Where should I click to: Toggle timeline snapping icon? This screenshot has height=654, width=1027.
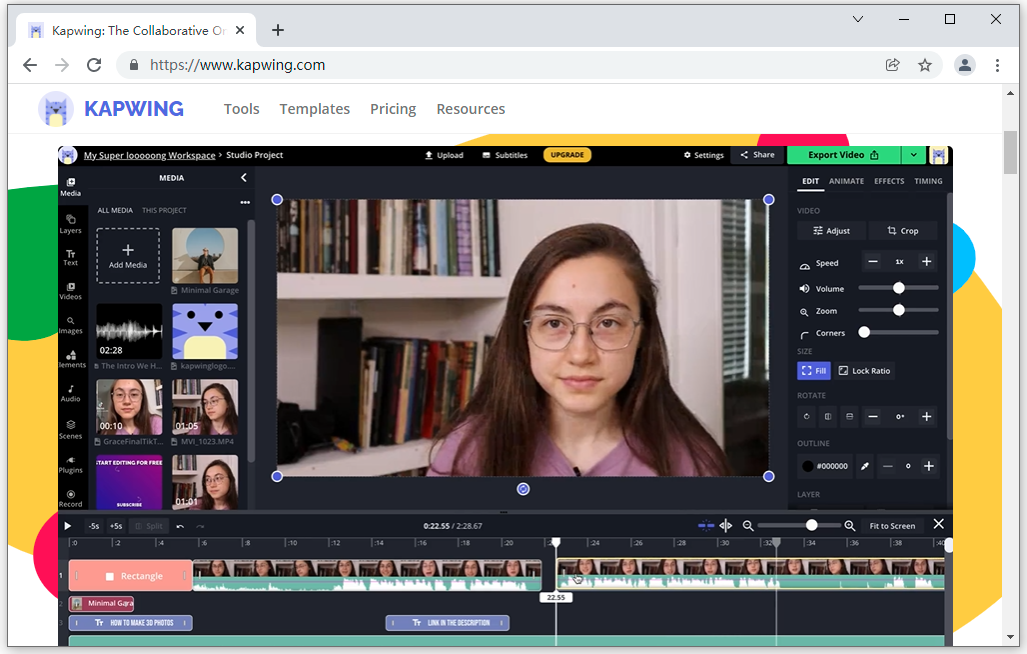pos(706,526)
